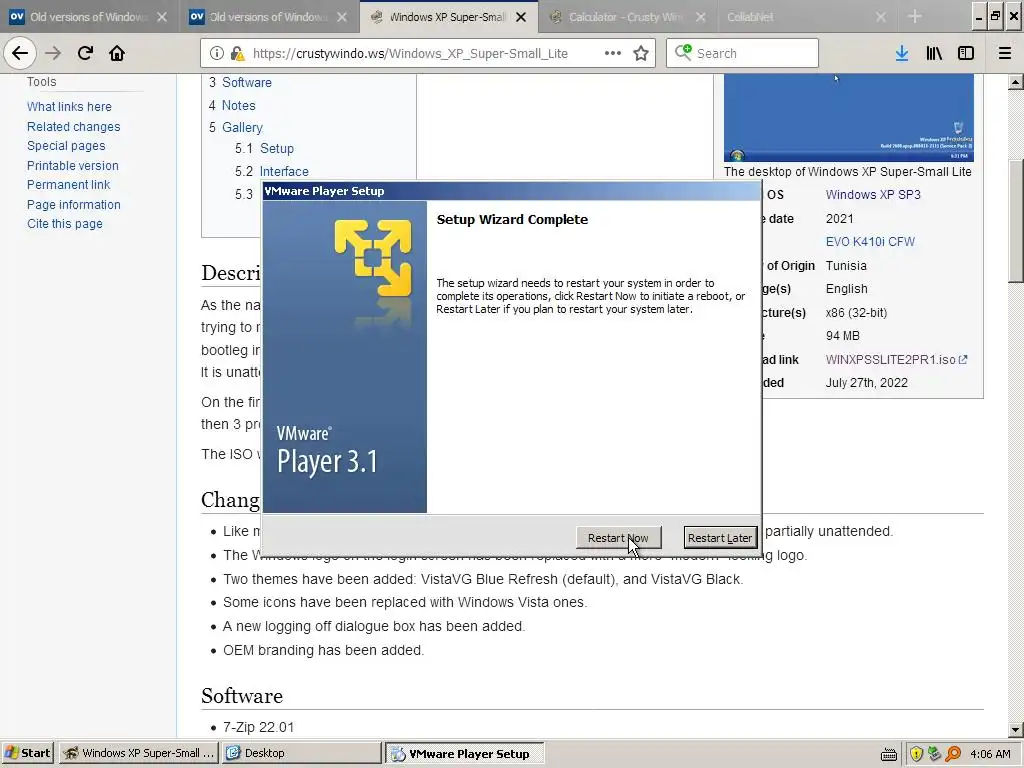
Task: Minimize the Firefox browser window
Action: pyautogui.click(x=978, y=16)
